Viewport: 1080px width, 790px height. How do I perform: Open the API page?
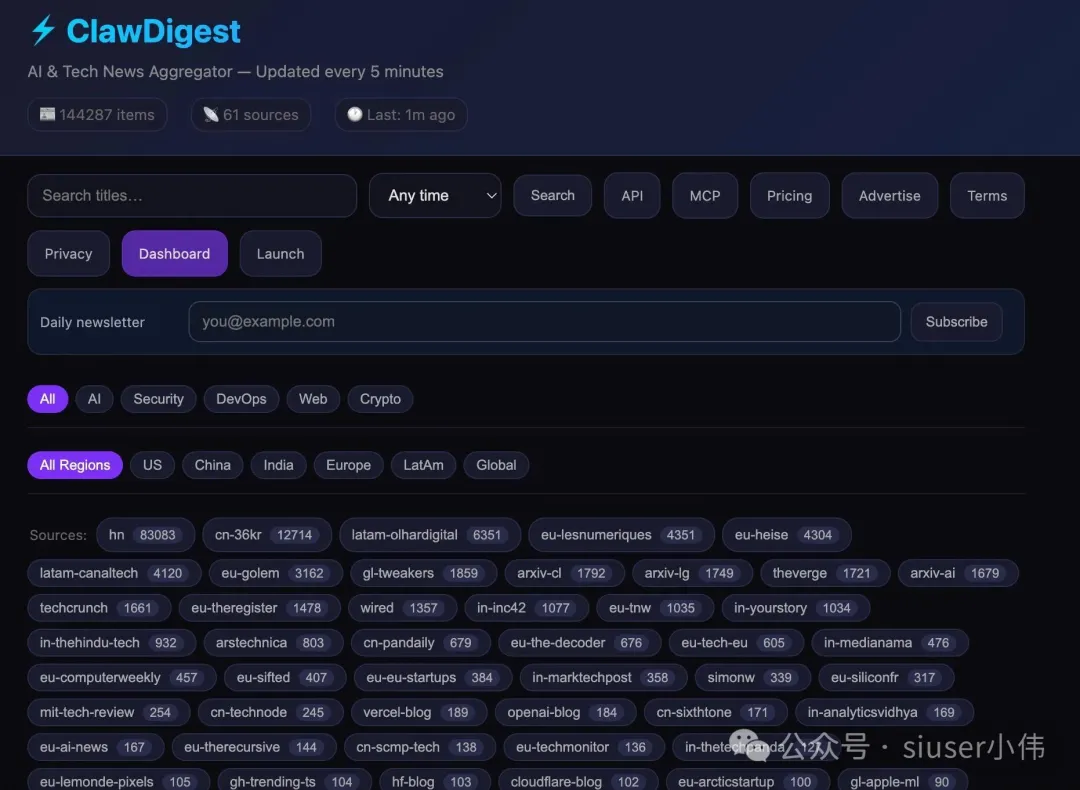tap(632, 196)
